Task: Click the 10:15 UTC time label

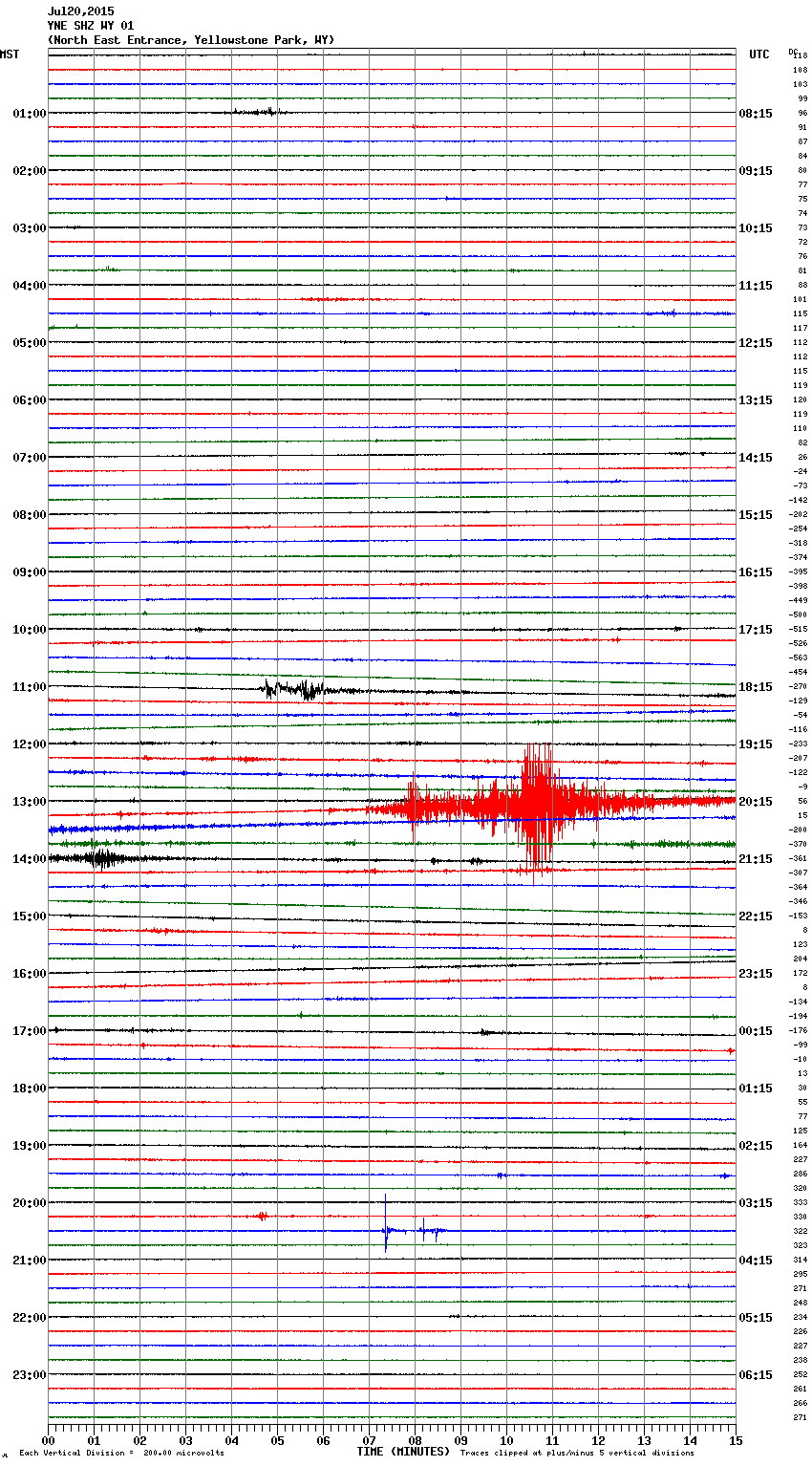Action: pos(756,228)
